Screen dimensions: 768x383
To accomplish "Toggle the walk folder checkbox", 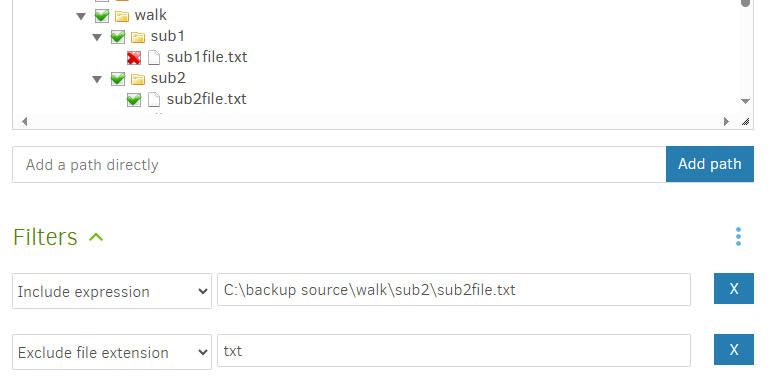I will [x=101, y=16].
